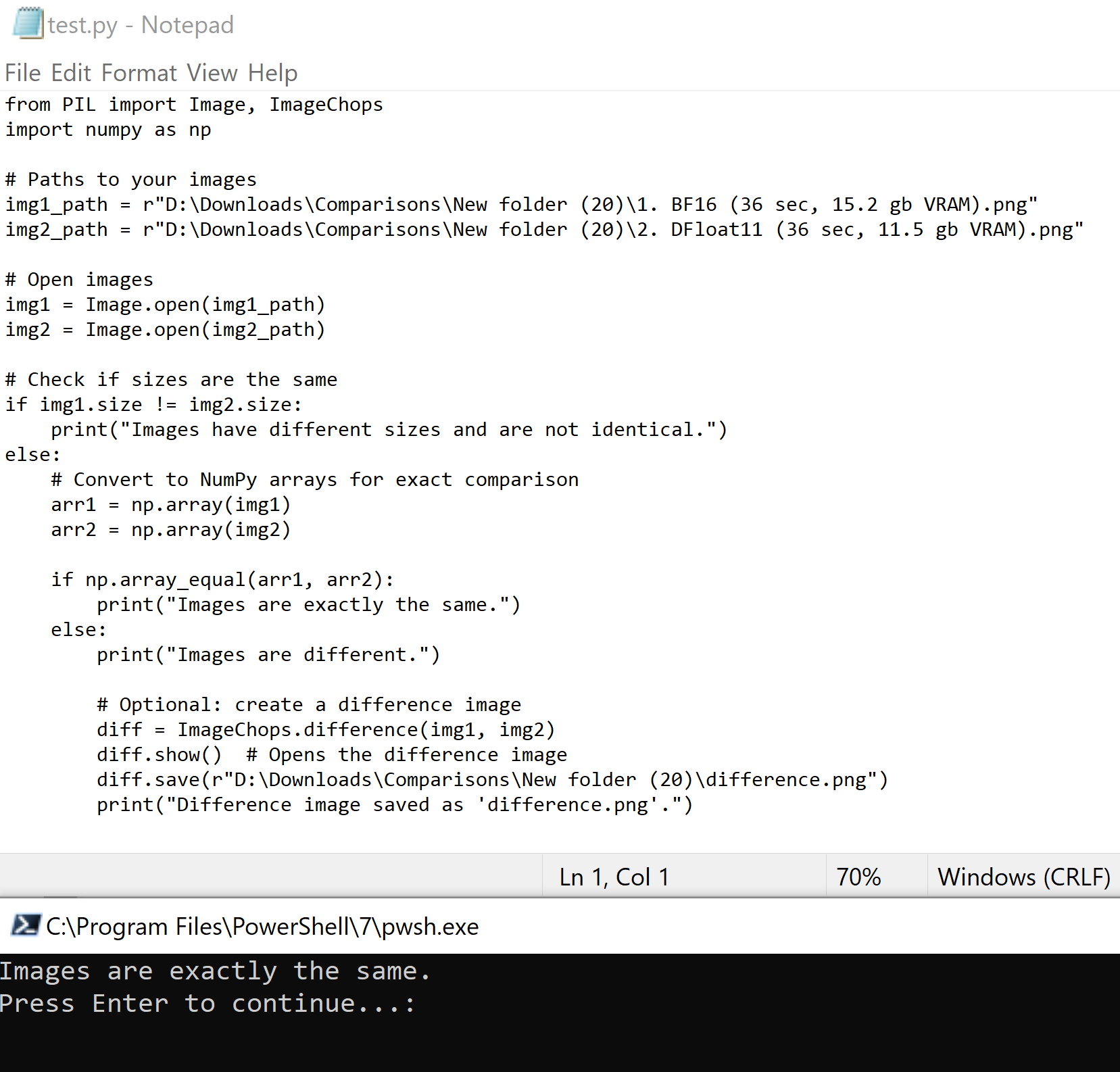Click the 'Images have different sizes' print line

tap(389, 430)
